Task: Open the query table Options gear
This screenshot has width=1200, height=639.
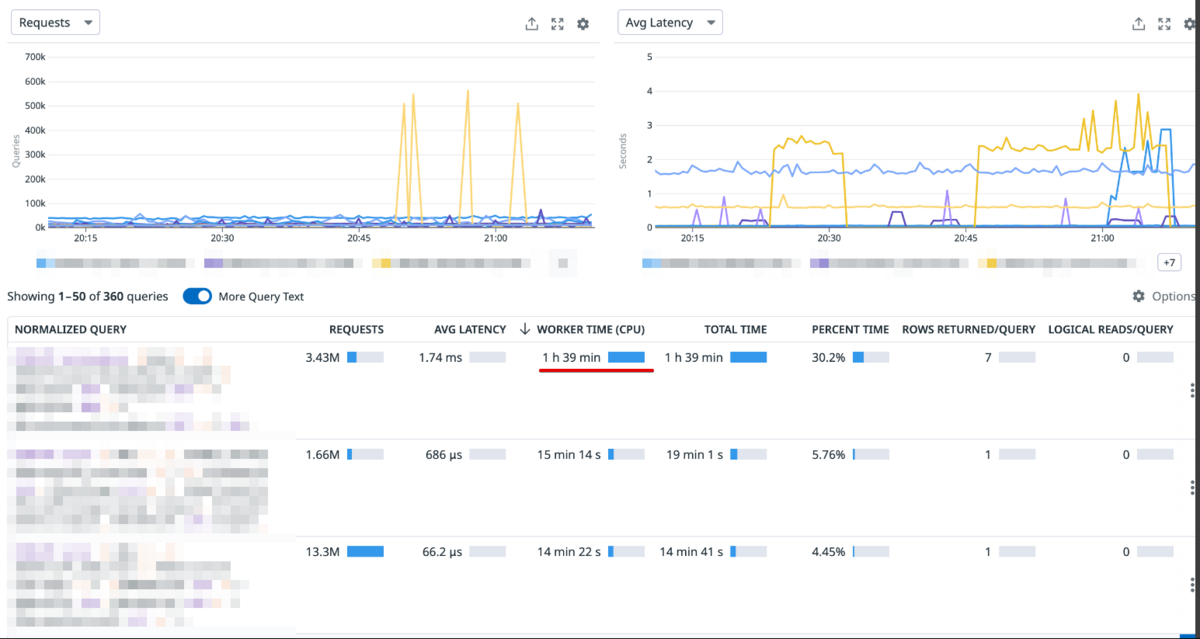Action: click(1138, 297)
